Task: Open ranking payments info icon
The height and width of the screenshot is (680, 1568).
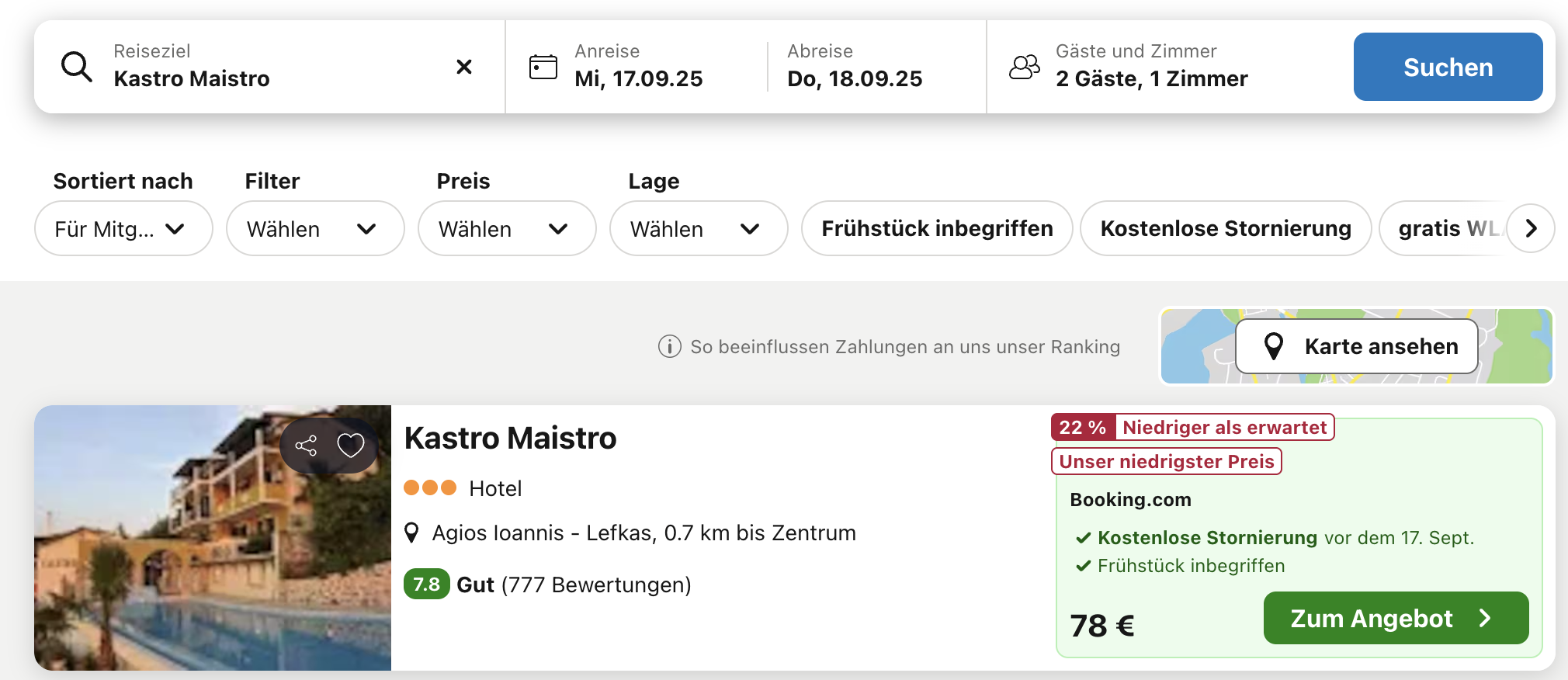Action: (669, 346)
